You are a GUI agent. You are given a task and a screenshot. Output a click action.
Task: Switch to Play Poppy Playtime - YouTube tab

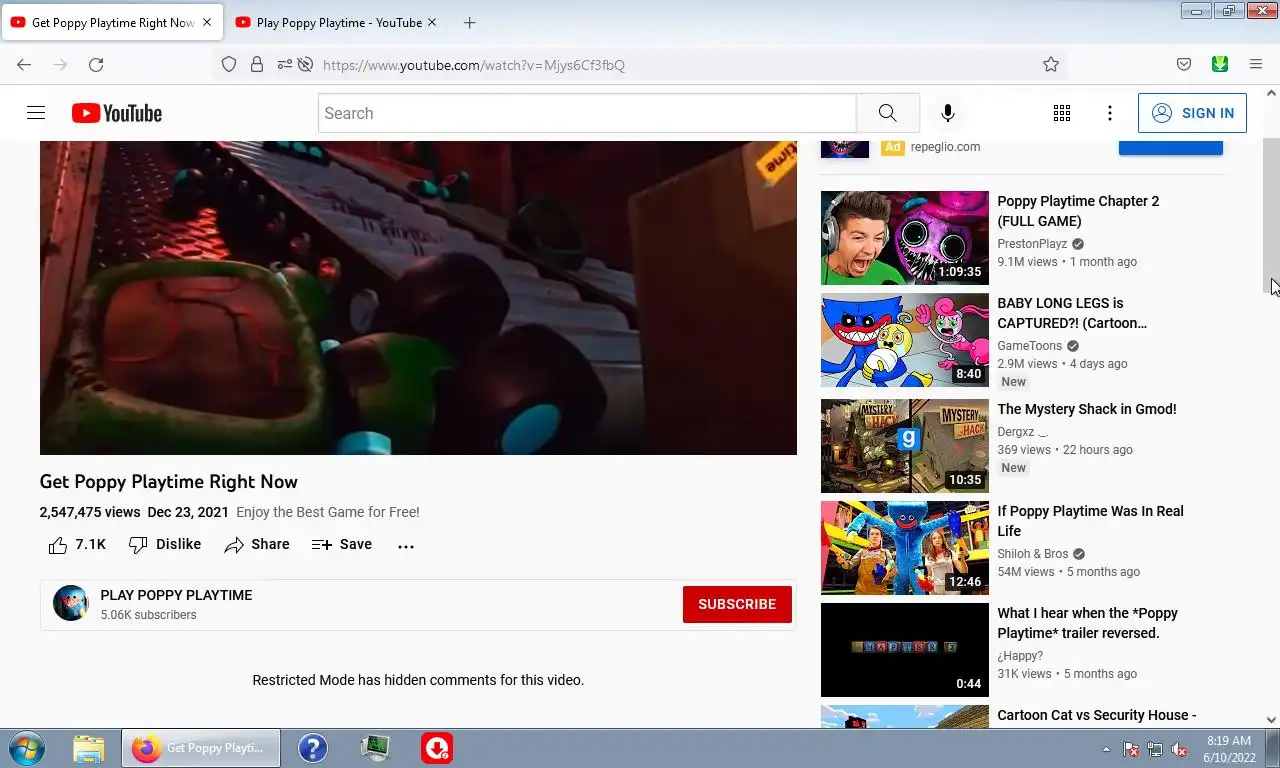coord(338,22)
